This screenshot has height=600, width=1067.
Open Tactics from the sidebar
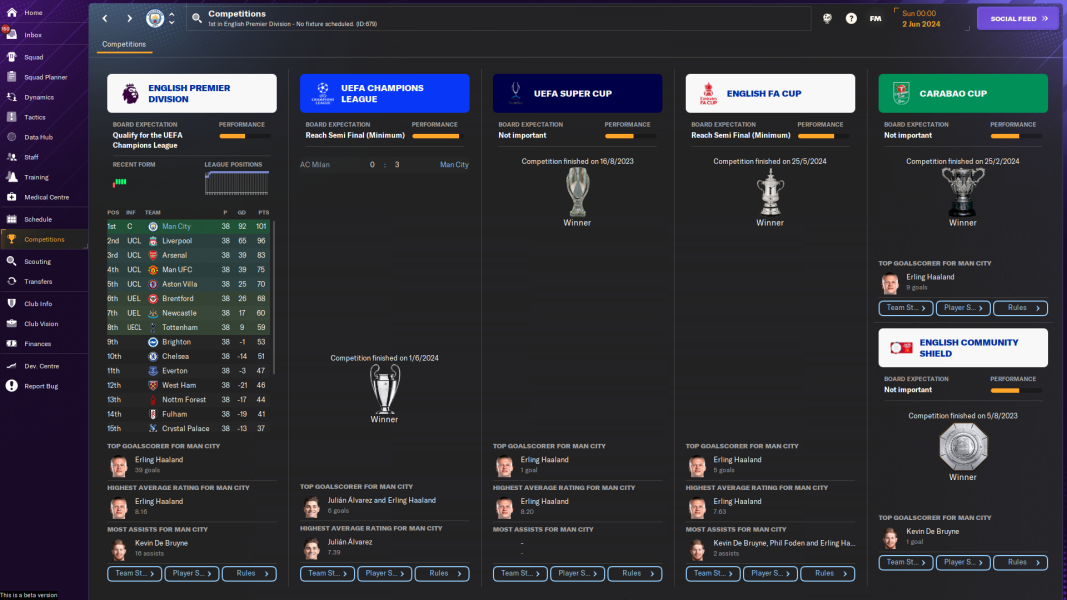pos(35,117)
